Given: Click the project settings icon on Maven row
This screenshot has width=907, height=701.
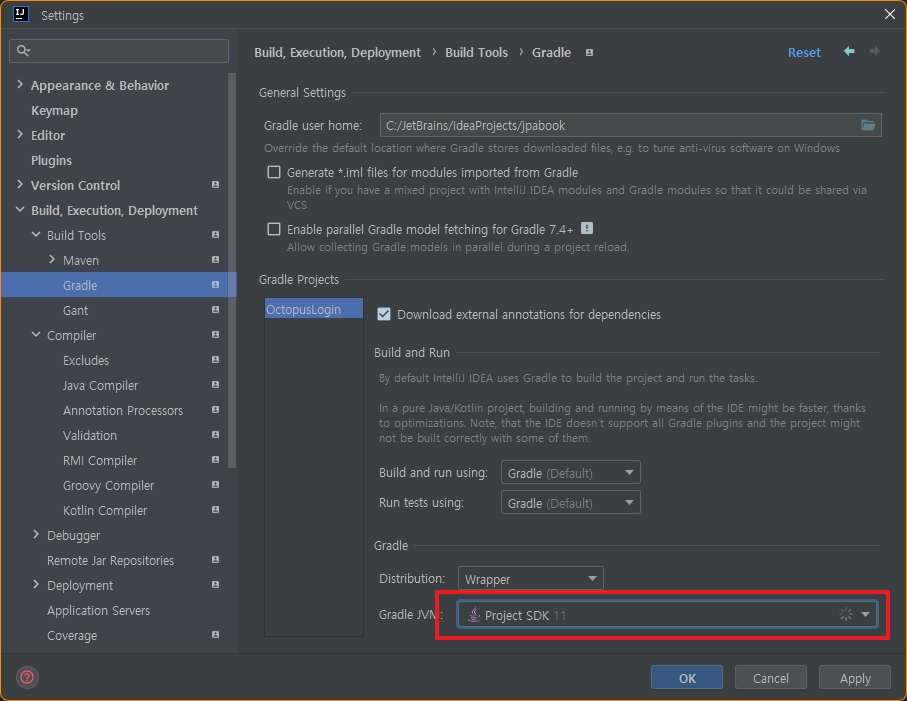Looking at the screenshot, I should (215, 260).
